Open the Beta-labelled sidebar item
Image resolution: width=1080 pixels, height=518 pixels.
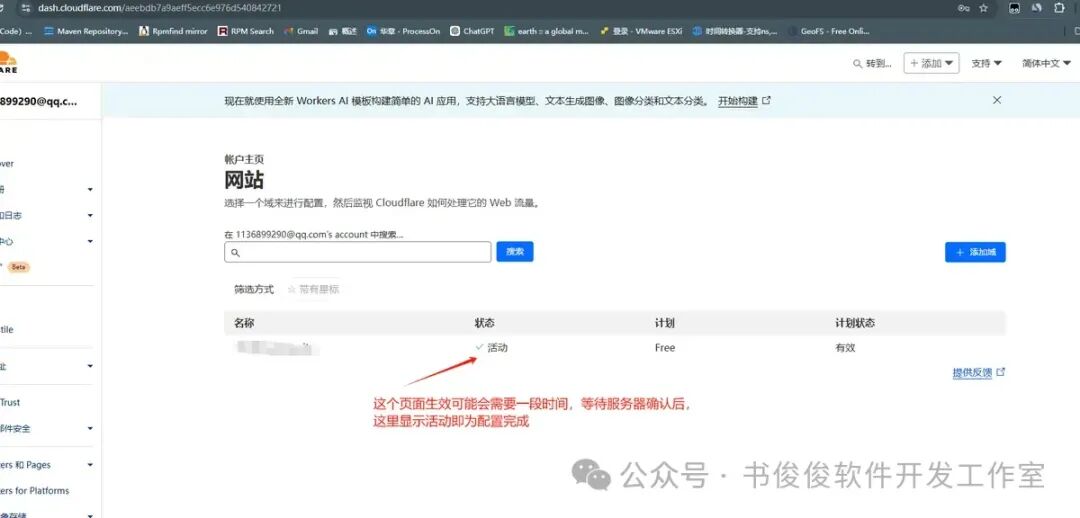[x=17, y=267]
